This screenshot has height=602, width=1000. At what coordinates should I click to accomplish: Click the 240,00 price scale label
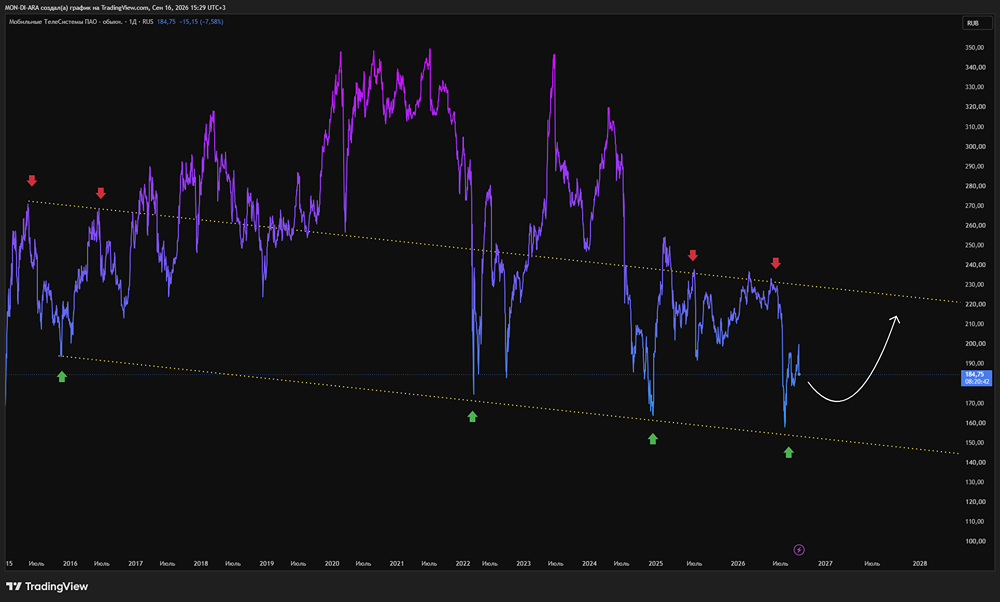975,265
